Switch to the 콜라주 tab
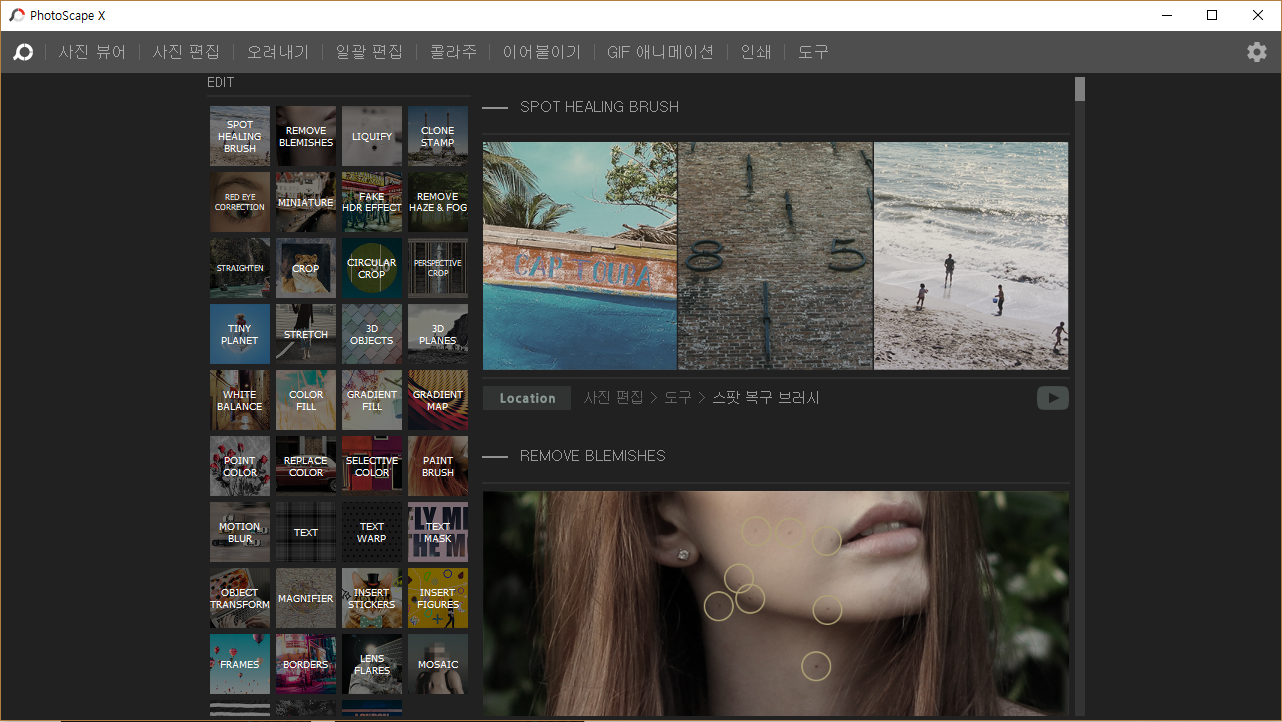The height and width of the screenshot is (722, 1282). [453, 52]
